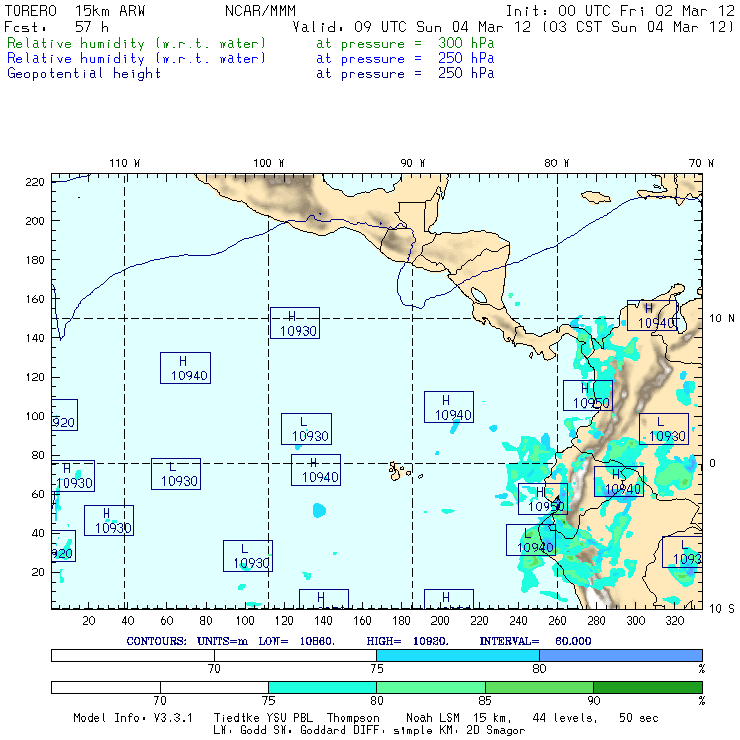The image size is (740, 740).
Task: Click the 'INTERVAL= 60.000' contour text
Action: tap(535, 641)
